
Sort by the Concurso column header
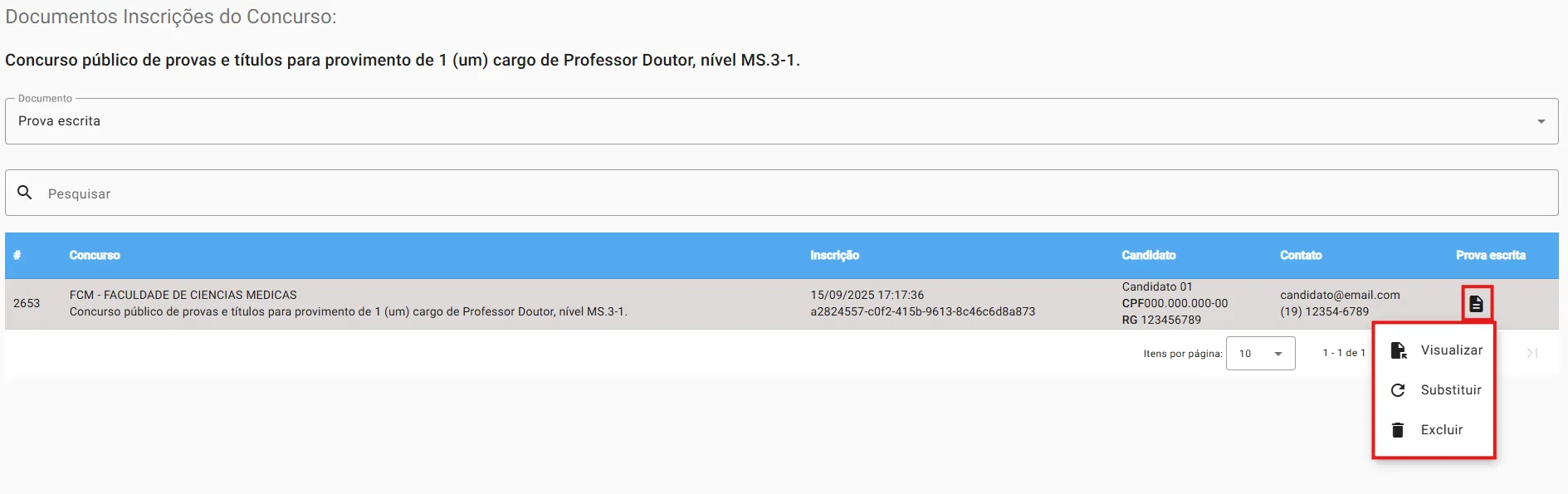pos(95,256)
